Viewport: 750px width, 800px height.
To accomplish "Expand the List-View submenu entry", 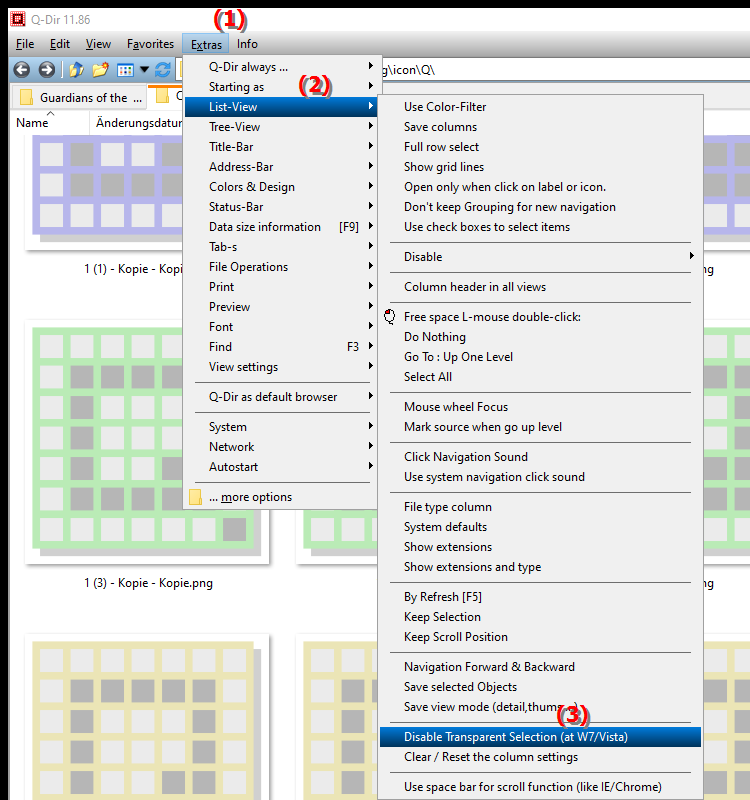I will pos(282,107).
